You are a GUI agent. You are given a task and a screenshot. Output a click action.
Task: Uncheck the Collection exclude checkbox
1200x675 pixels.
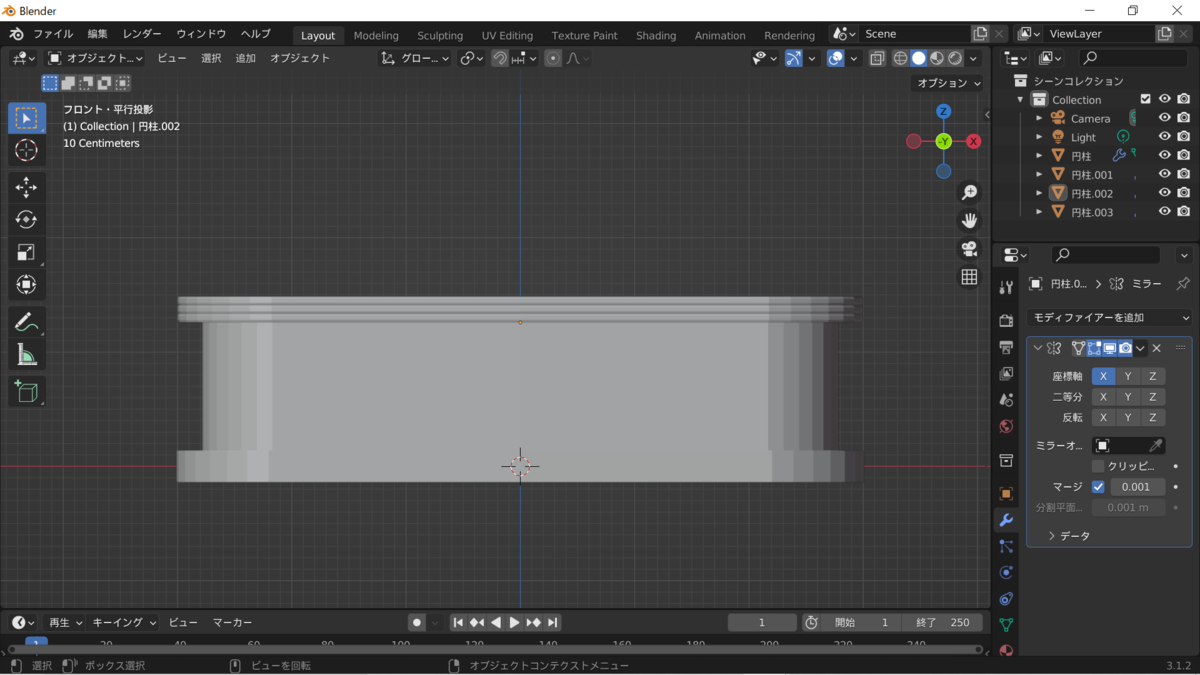coord(1146,99)
